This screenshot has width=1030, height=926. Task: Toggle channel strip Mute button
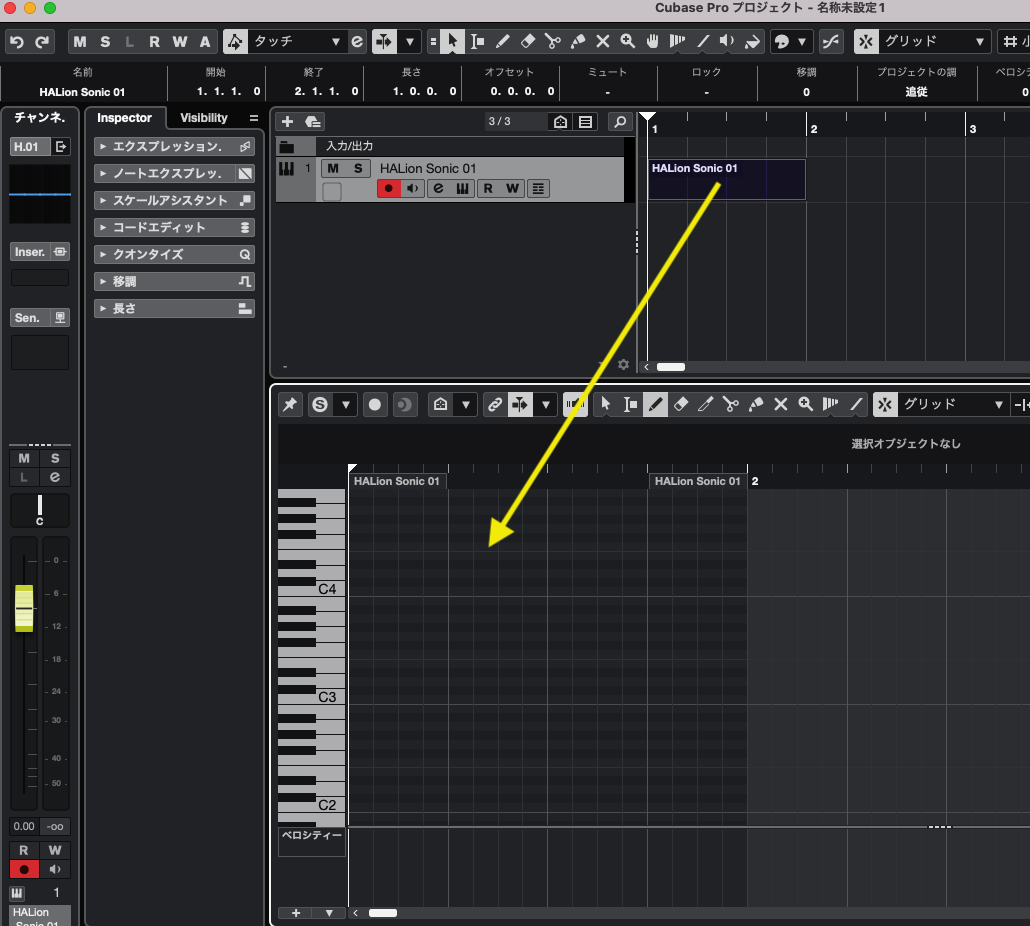click(x=24, y=458)
